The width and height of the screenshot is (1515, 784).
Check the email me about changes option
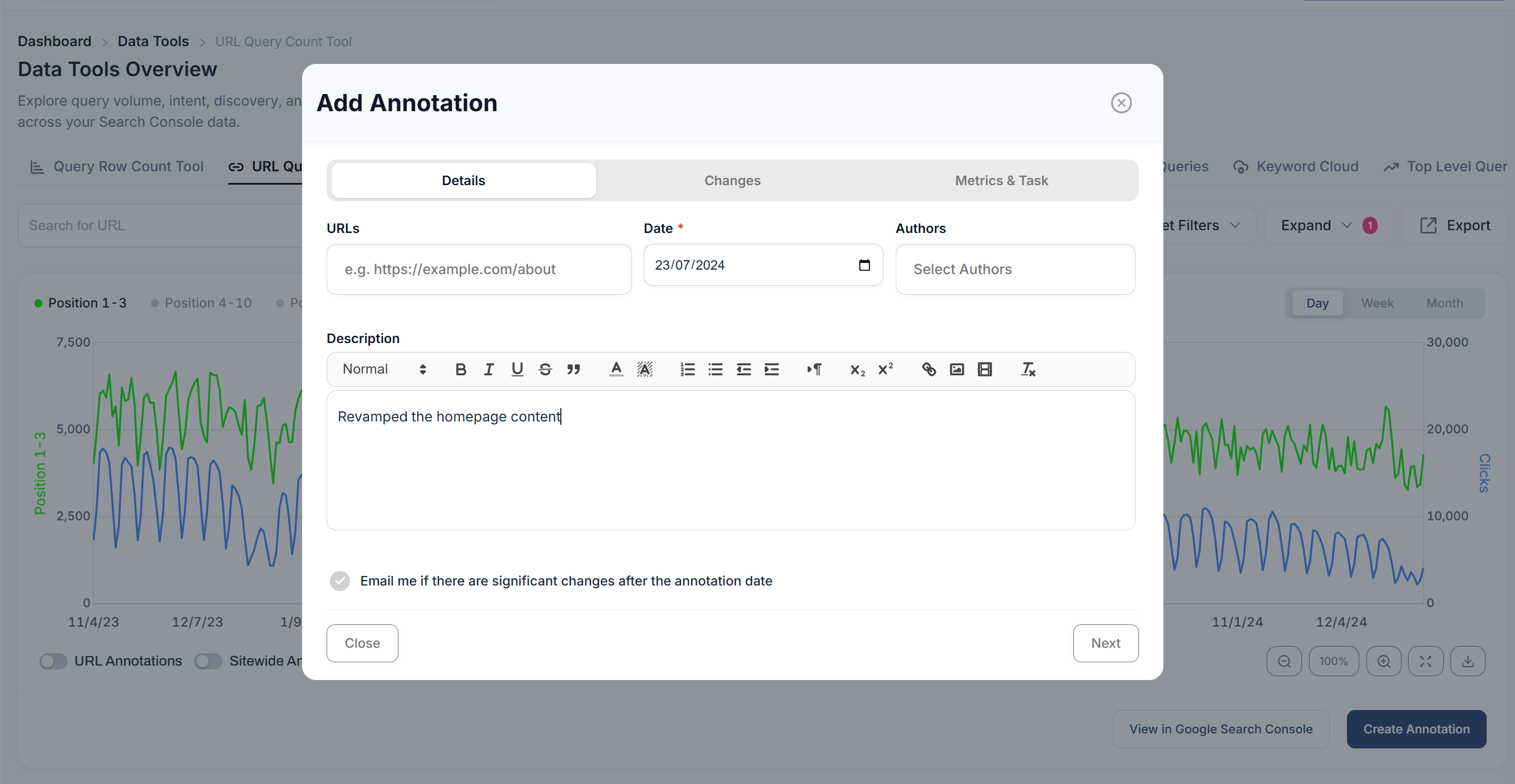[340, 580]
